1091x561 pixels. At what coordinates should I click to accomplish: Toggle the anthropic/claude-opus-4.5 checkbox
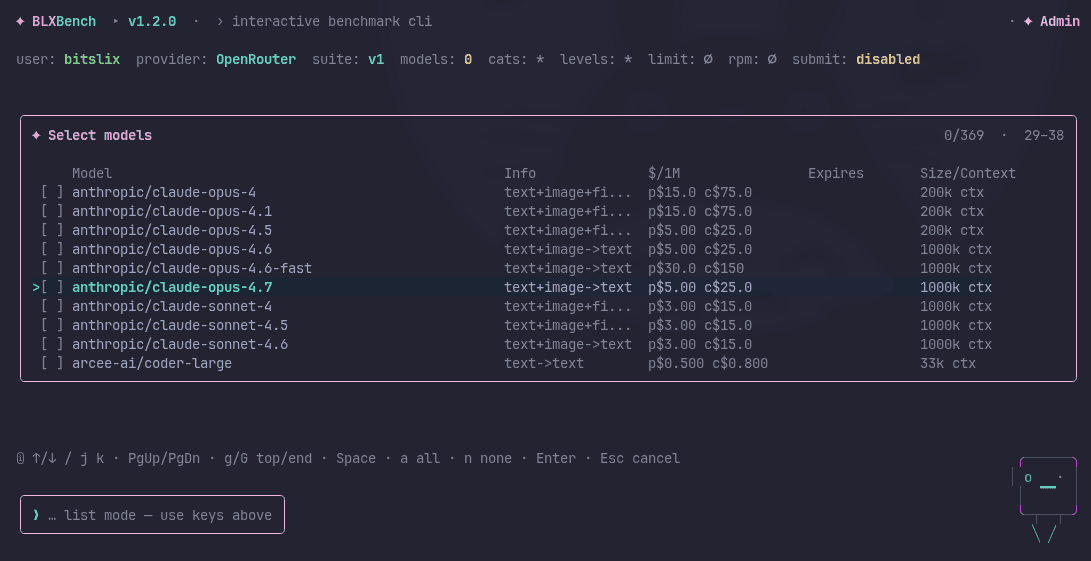click(52, 230)
